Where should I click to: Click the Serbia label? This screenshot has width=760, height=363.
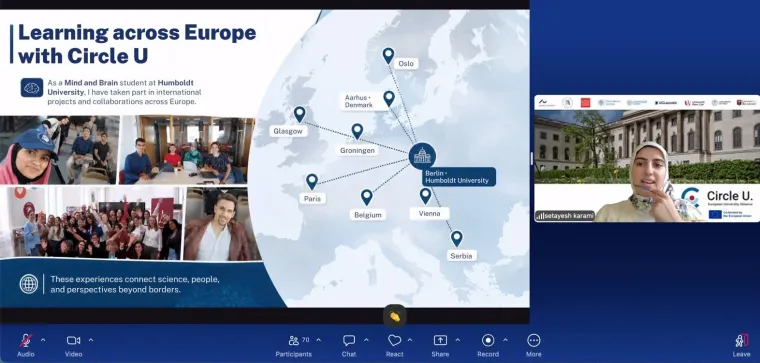tap(461, 256)
